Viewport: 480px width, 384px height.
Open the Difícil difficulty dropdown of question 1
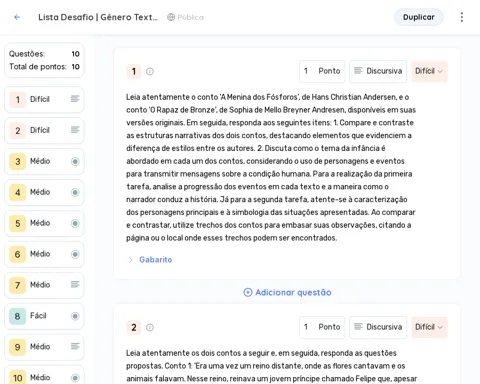pyautogui.click(x=429, y=71)
